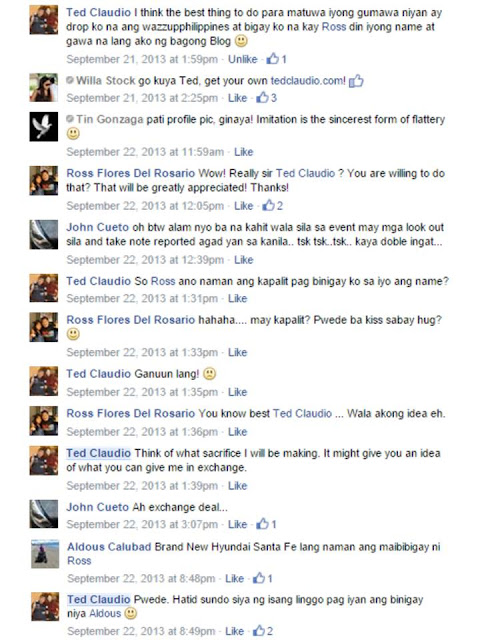The height and width of the screenshot is (640, 480).
Task: Click the thumbs-up count on Ted Claudio's 8:49pm comment
Action: (x=262, y=631)
